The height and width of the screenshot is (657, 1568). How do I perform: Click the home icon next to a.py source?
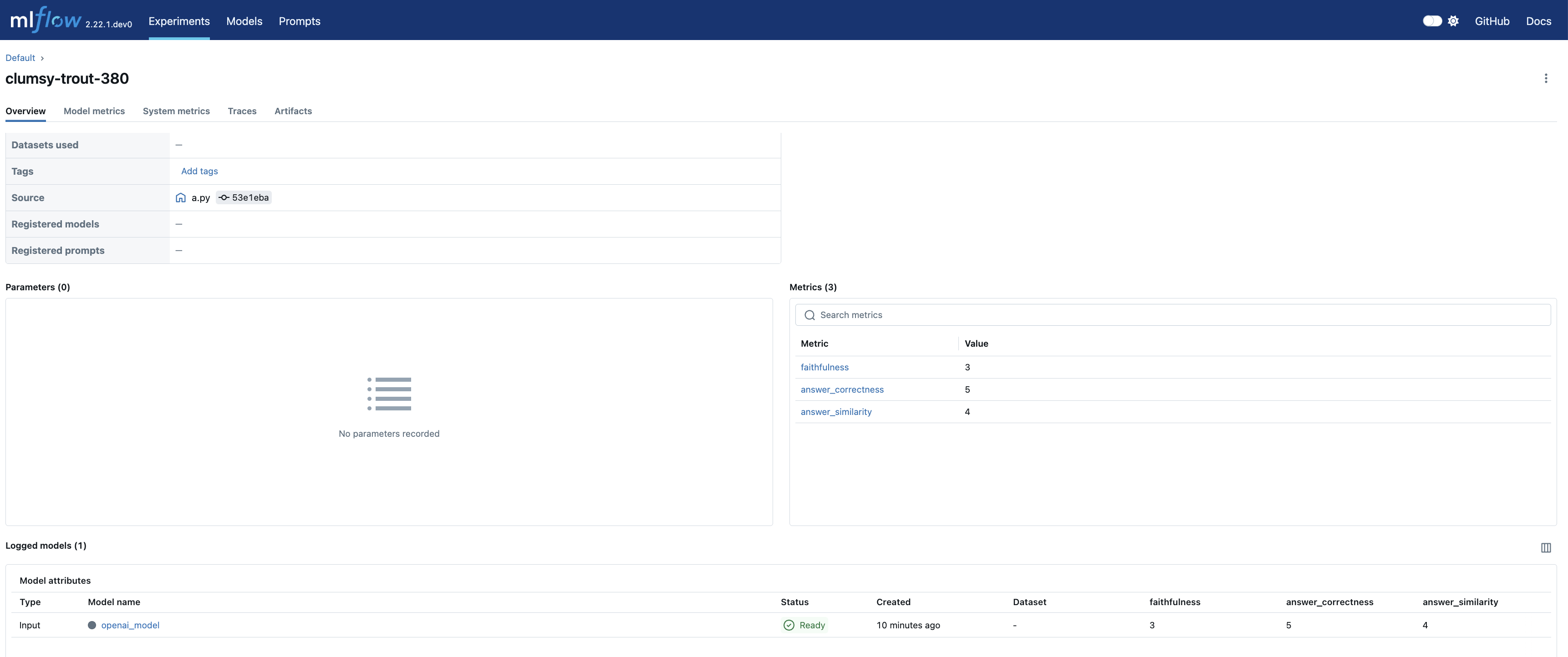(180, 198)
